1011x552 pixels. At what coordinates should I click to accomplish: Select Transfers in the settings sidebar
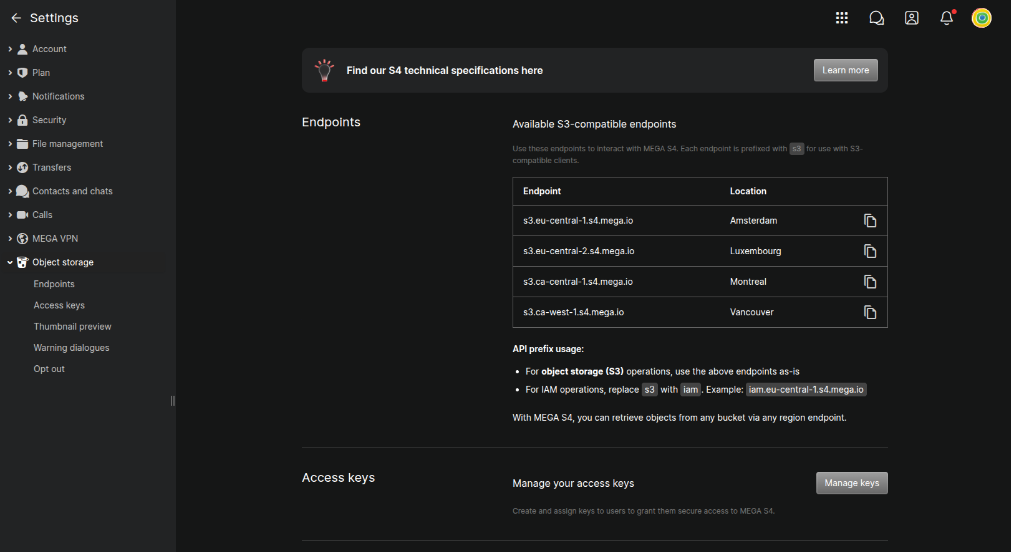click(52, 168)
